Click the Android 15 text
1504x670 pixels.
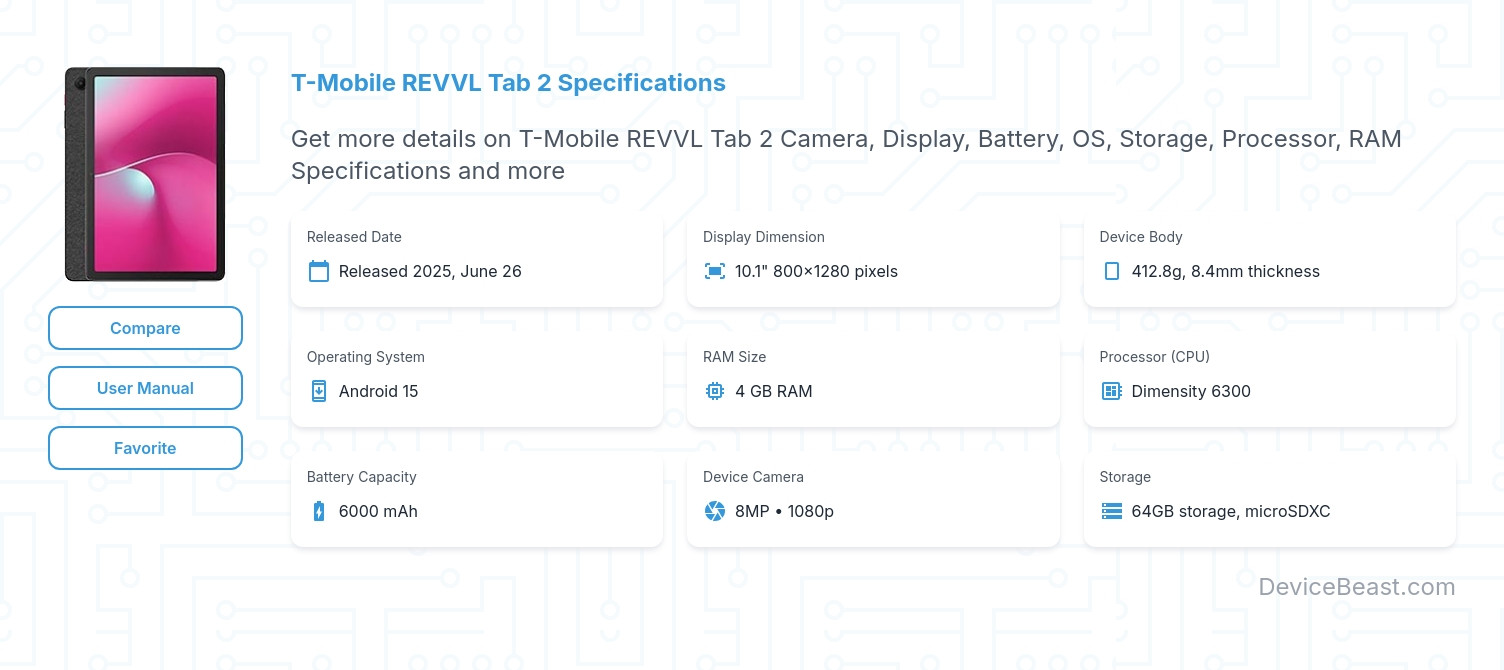pyautogui.click(x=378, y=391)
